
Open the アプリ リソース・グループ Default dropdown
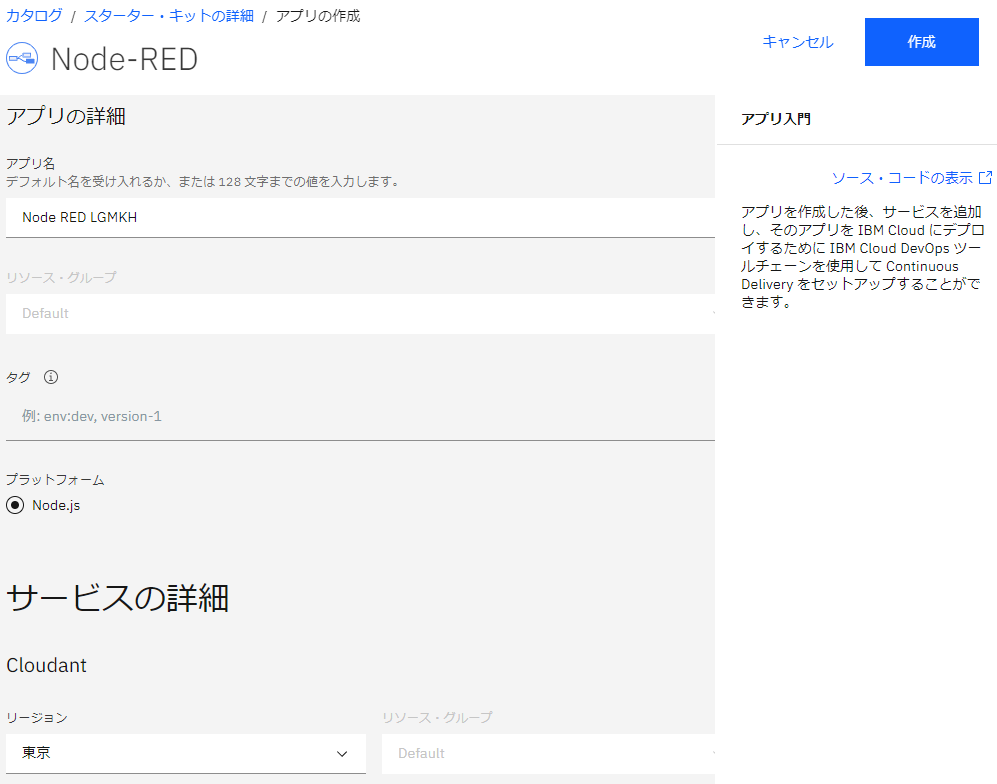tap(360, 313)
